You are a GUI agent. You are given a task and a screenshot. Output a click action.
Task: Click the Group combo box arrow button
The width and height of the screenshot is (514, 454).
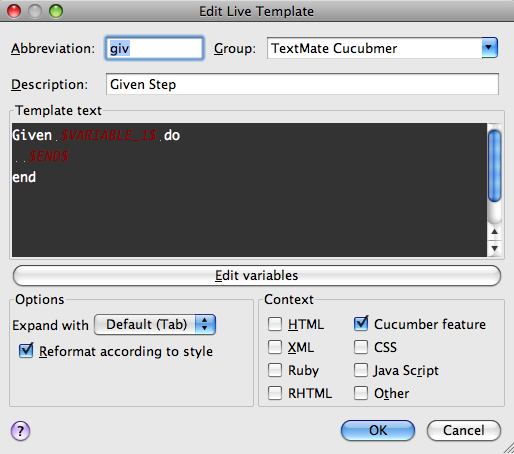(x=489, y=48)
